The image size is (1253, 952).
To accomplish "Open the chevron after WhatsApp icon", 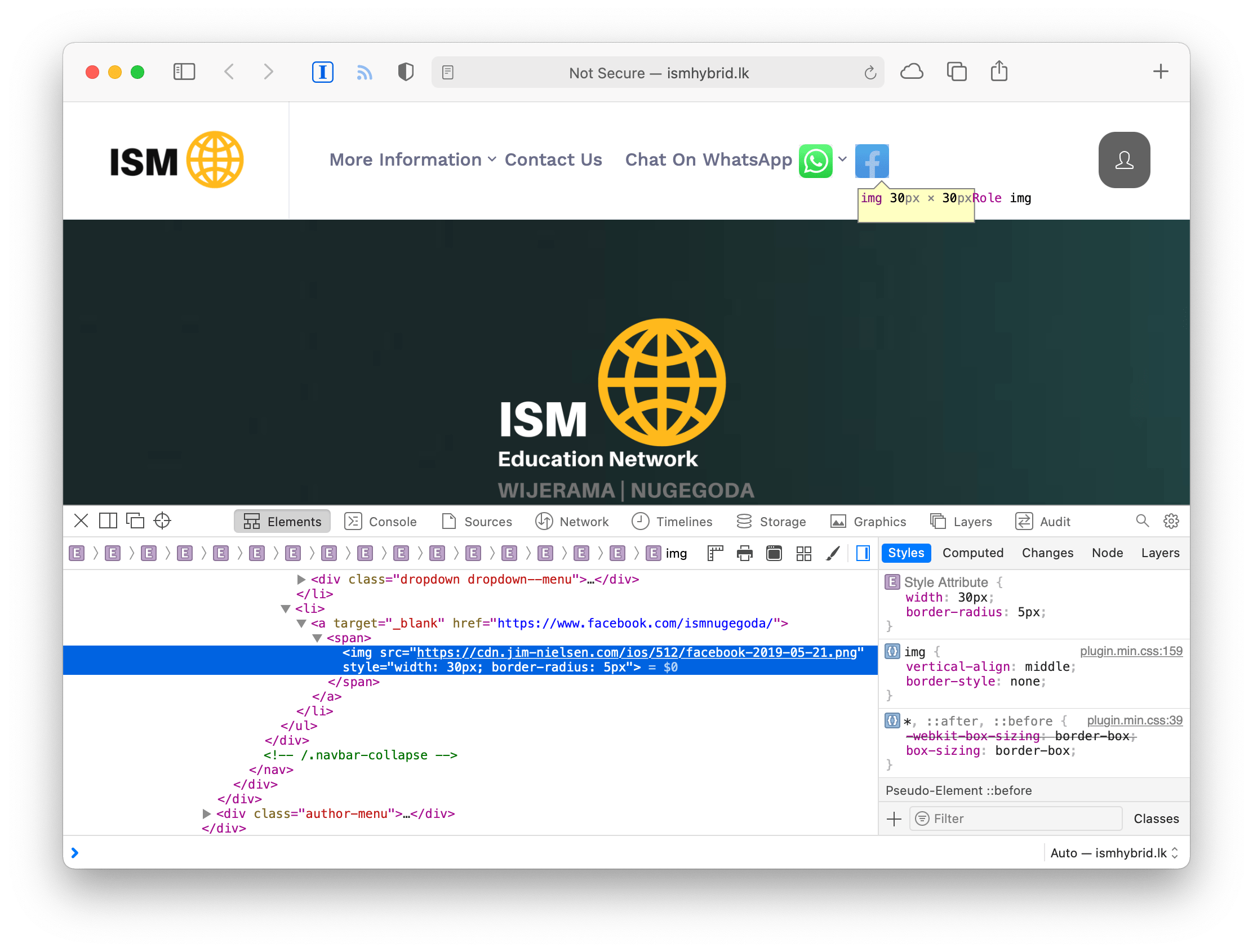I will click(842, 159).
